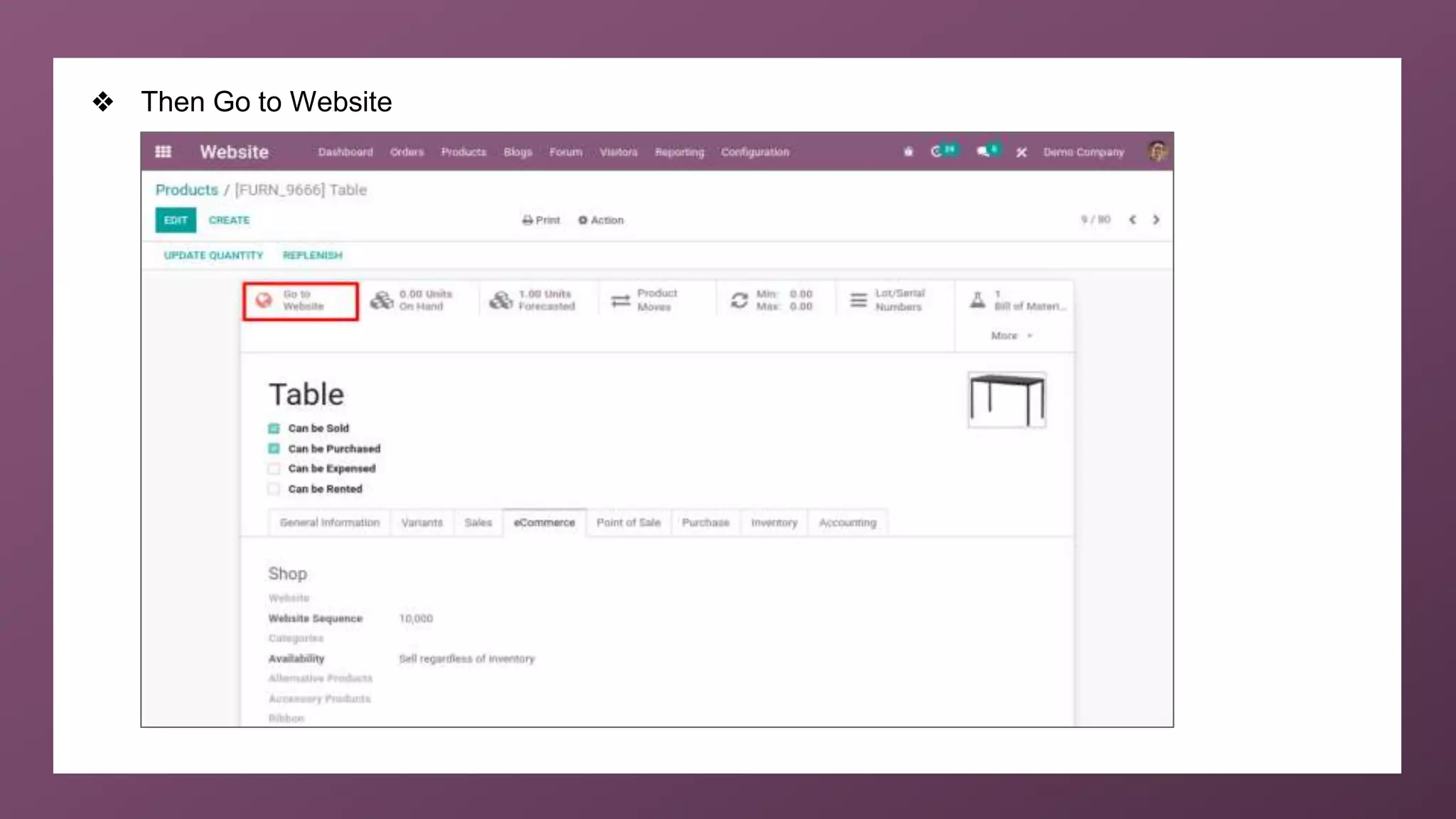This screenshot has width=1456, height=819.
Task: Enable the Can be Rented checkbox
Action: coord(274,489)
